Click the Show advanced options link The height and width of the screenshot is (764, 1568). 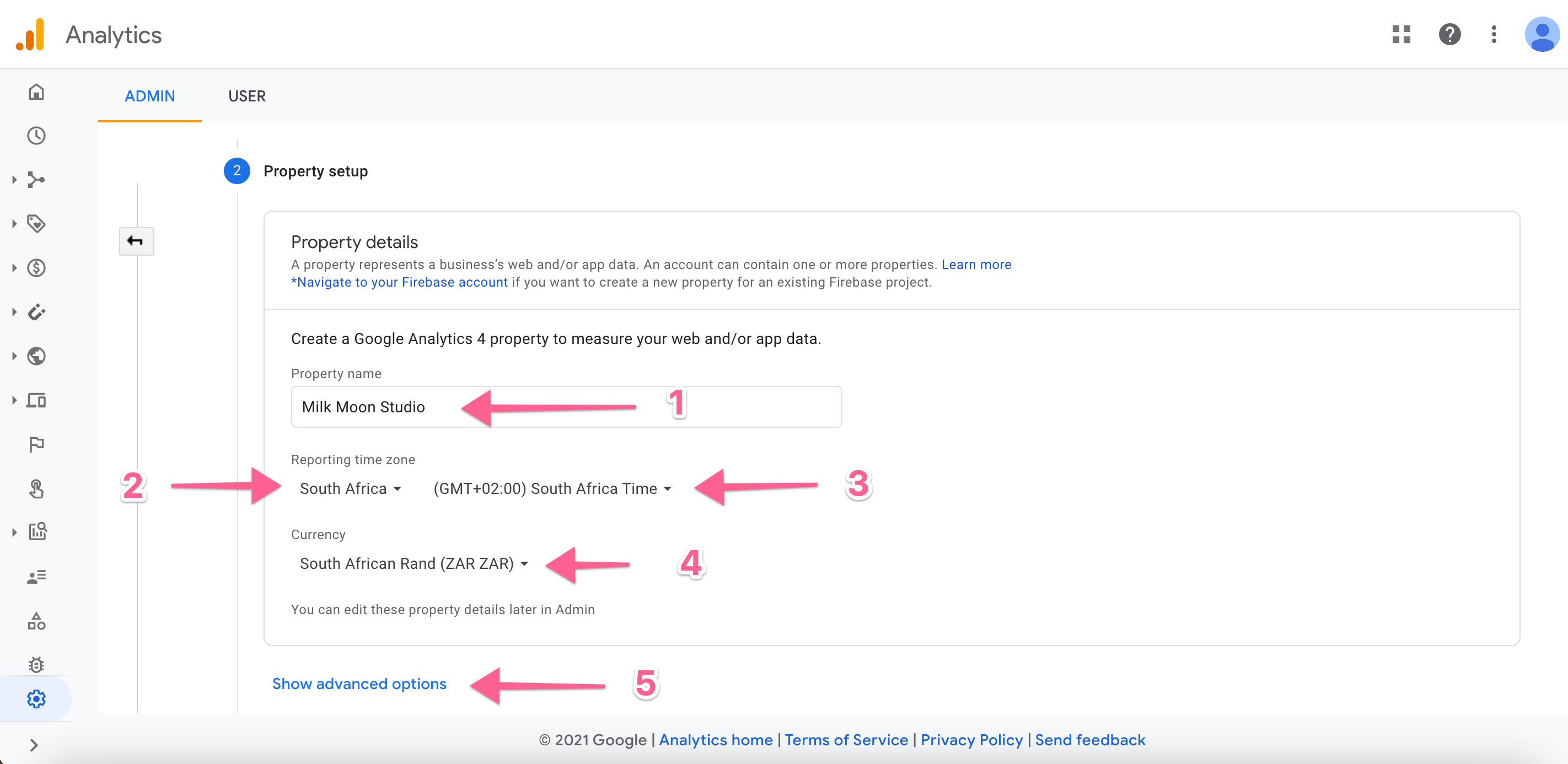tap(359, 684)
